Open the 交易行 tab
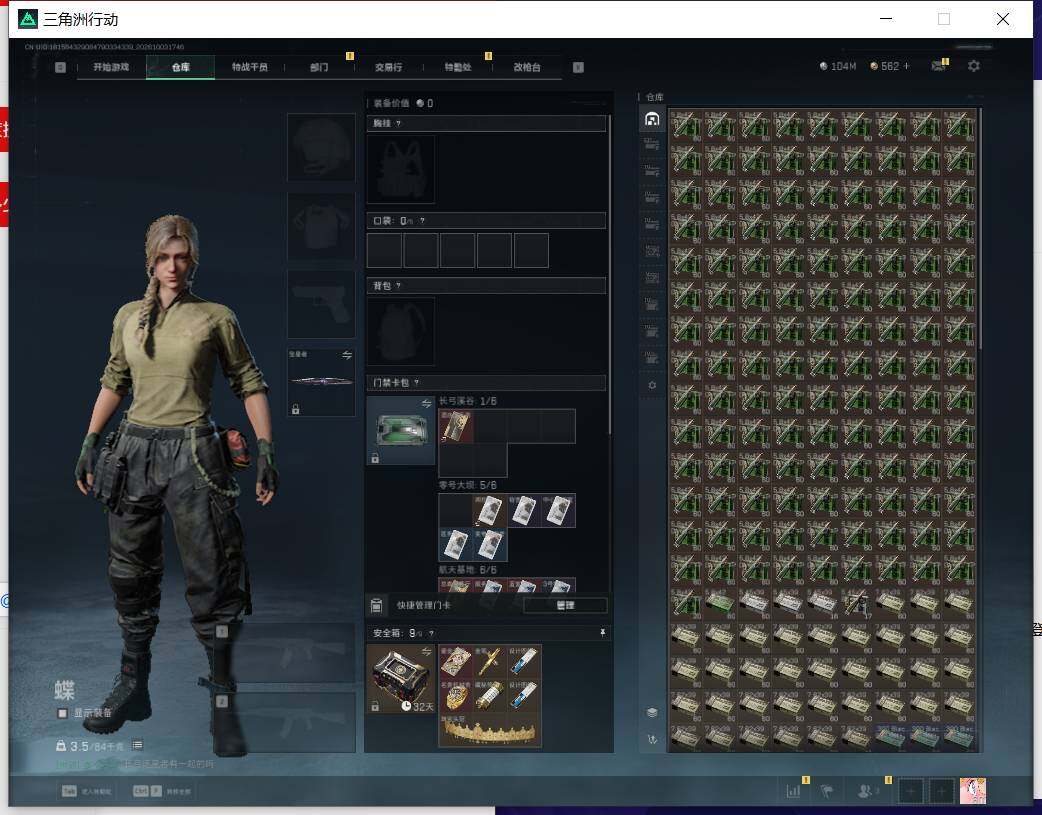 pyautogui.click(x=388, y=67)
